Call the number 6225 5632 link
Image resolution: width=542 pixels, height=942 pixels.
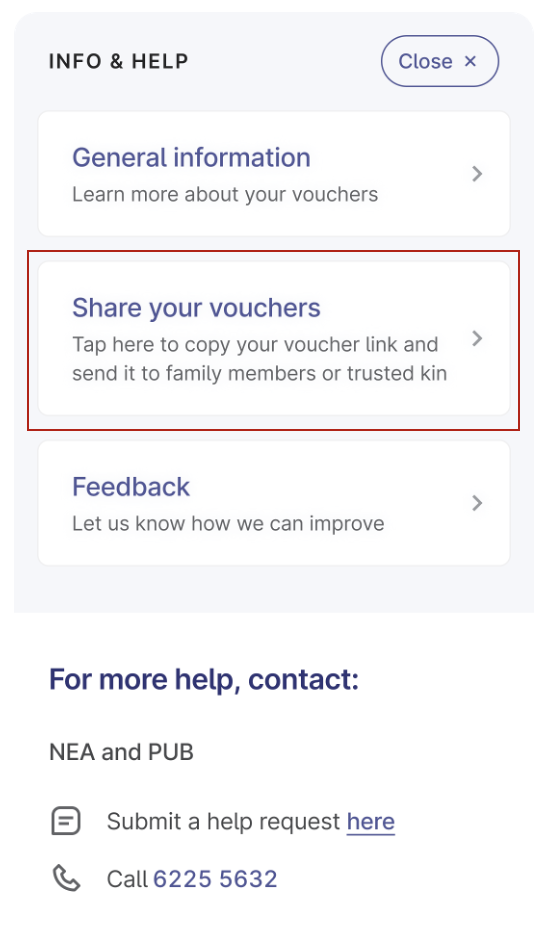pos(215,879)
